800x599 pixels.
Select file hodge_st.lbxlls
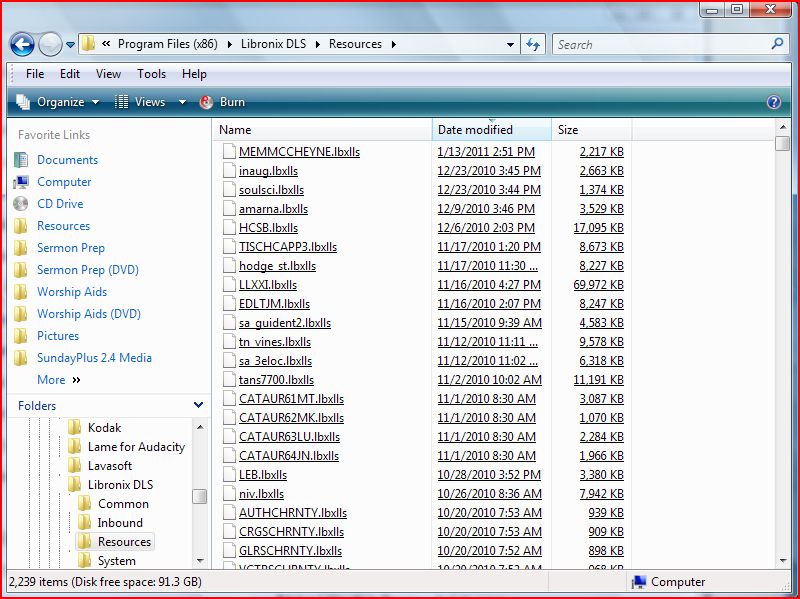pos(277,266)
